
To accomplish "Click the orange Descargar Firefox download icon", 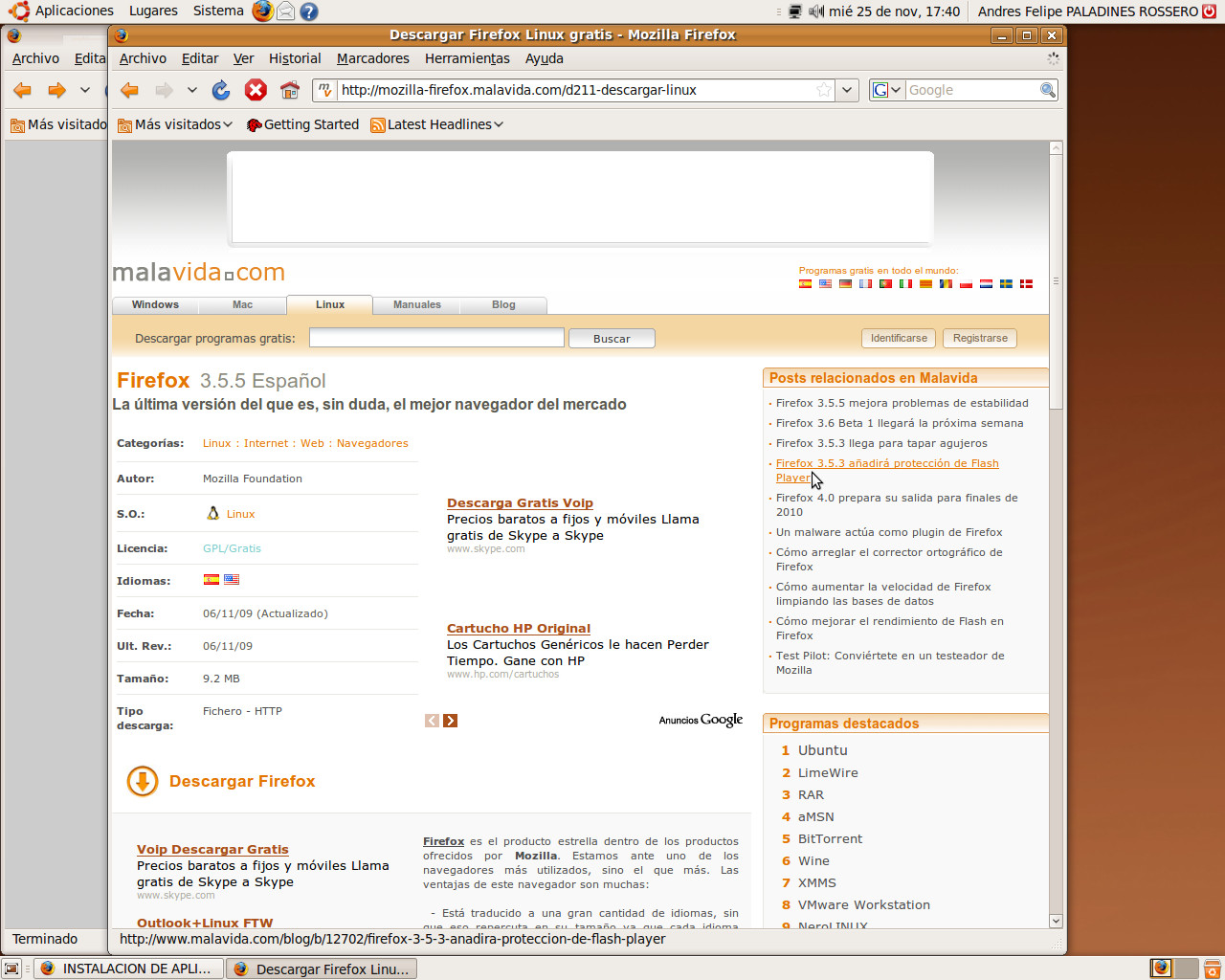I will coord(143,781).
